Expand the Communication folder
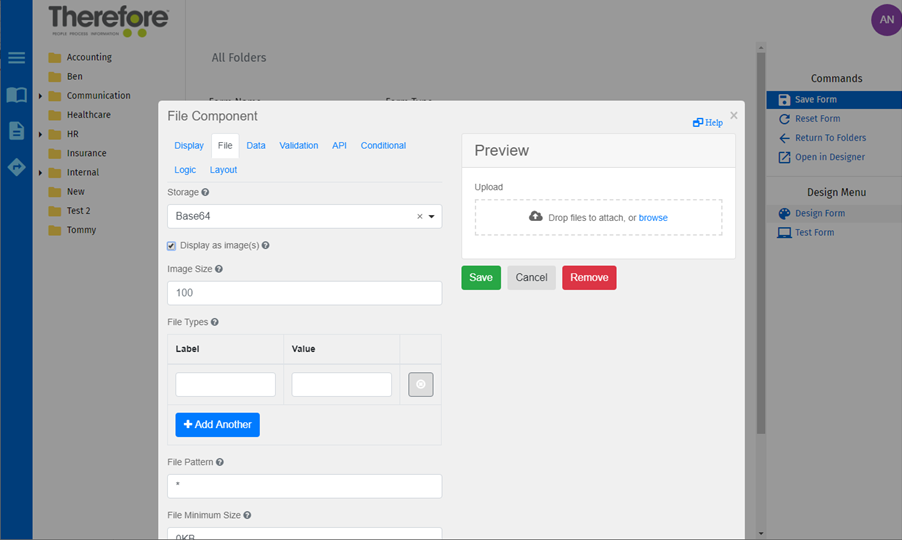Screen dimensions: 902x540 pyautogui.click(x=41, y=96)
